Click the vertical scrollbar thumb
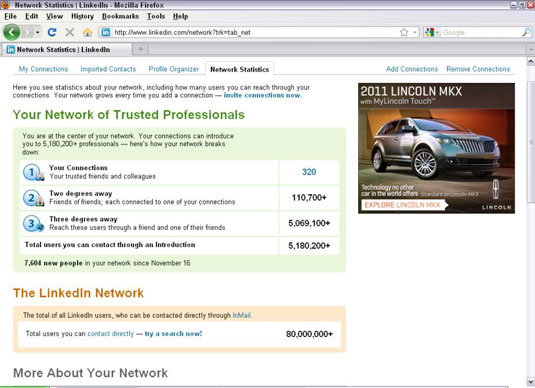 pyautogui.click(x=531, y=142)
